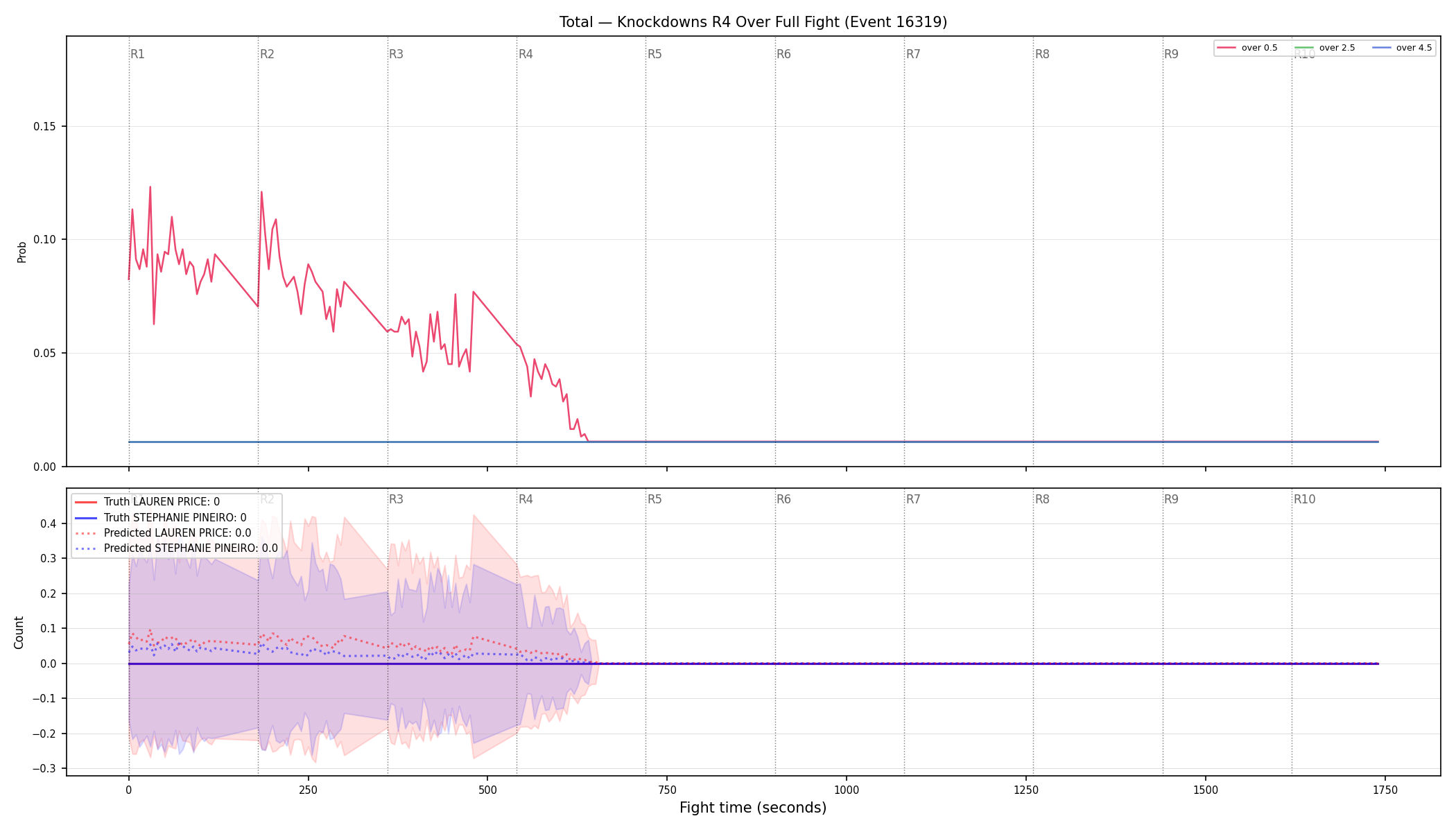Viewport: 1456px width, 832px height.
Task: Click the 0.15 tick on Prob axis
Action: 45,127
